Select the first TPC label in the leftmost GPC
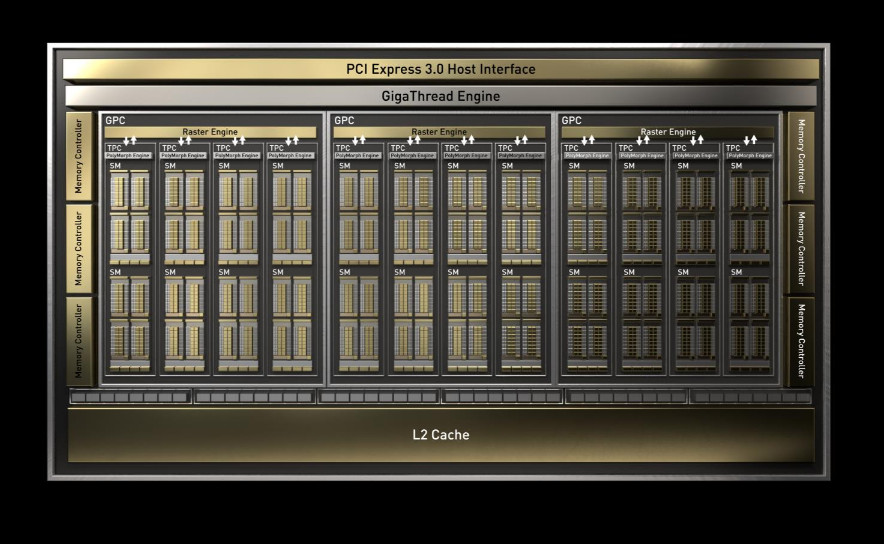The image size is (884, 544). coord(114,148)
